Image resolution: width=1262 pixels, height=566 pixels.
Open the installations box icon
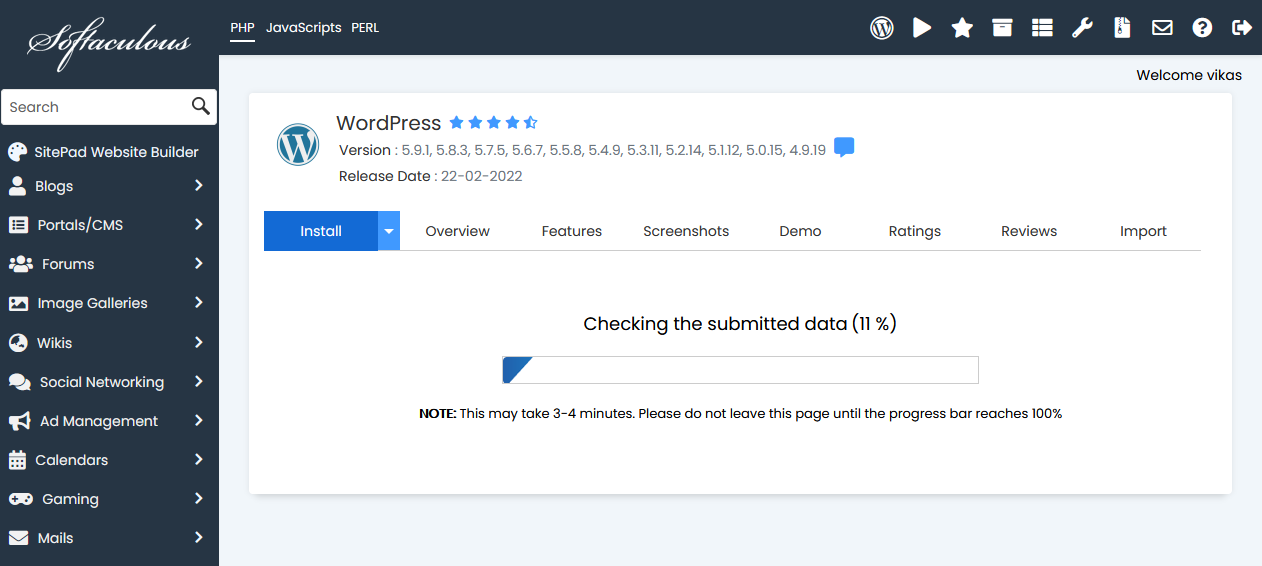tap(1002, 28)
